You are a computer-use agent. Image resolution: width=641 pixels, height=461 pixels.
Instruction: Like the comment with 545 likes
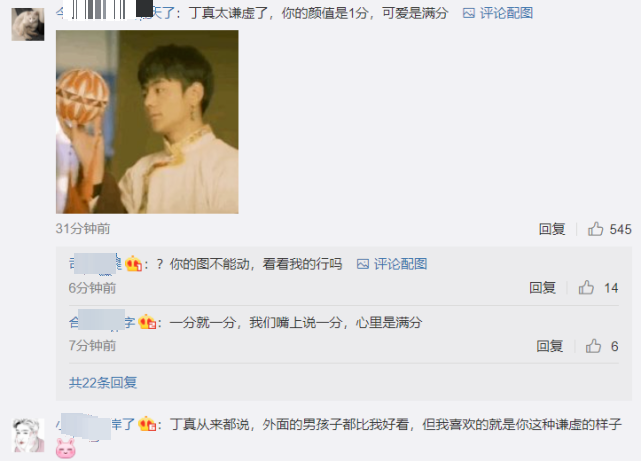point(596,229)
